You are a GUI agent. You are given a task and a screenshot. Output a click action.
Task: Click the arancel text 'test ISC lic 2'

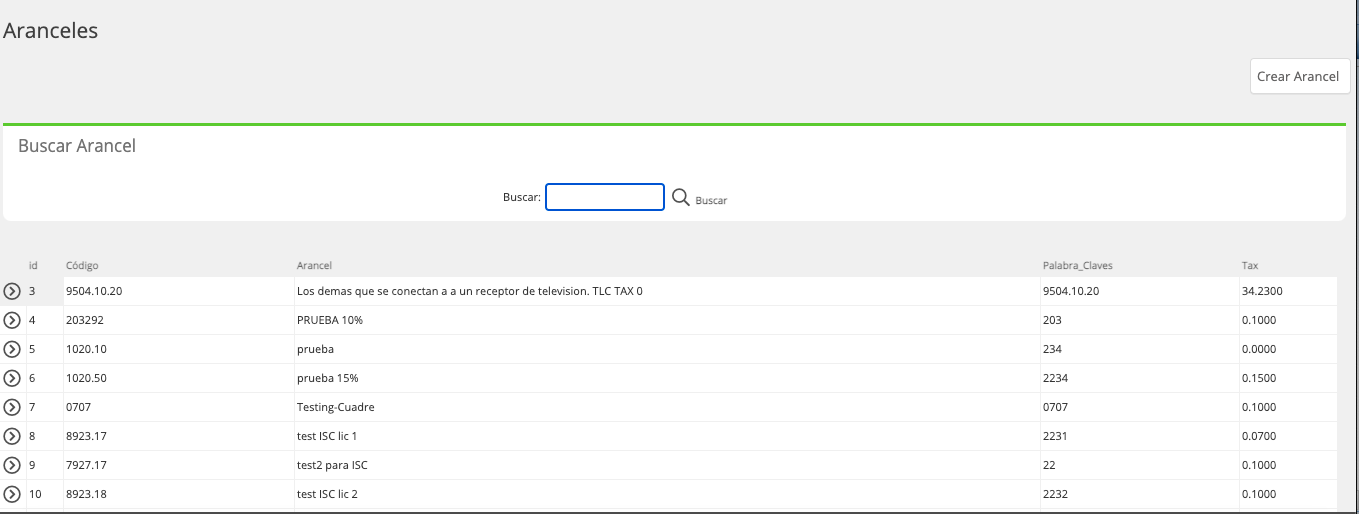coord(327,495)
